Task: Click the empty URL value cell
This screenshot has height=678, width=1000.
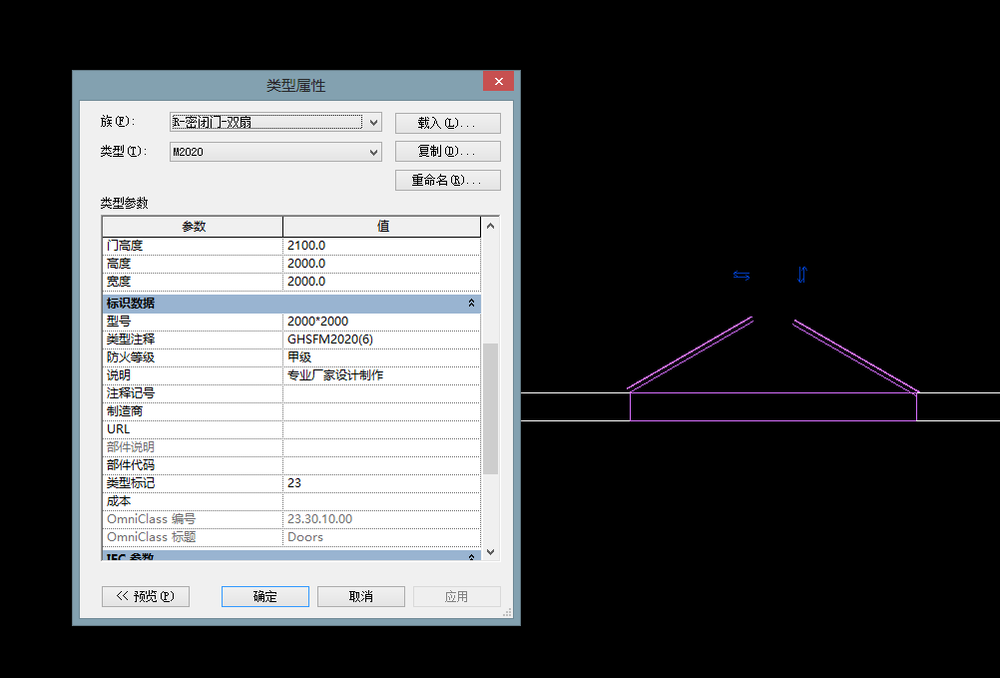Action: click(x=381, y=429)
